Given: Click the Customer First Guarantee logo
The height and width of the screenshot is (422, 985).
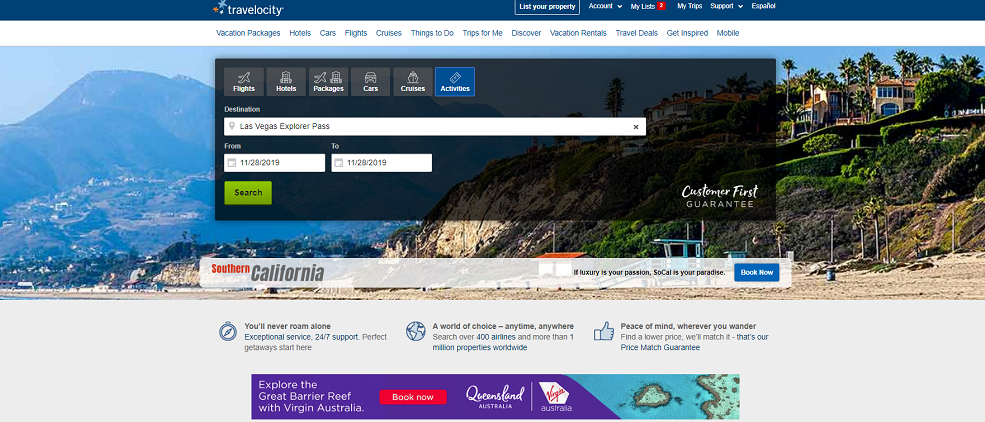Looking at the screenshot, I should tap(720, 197).
